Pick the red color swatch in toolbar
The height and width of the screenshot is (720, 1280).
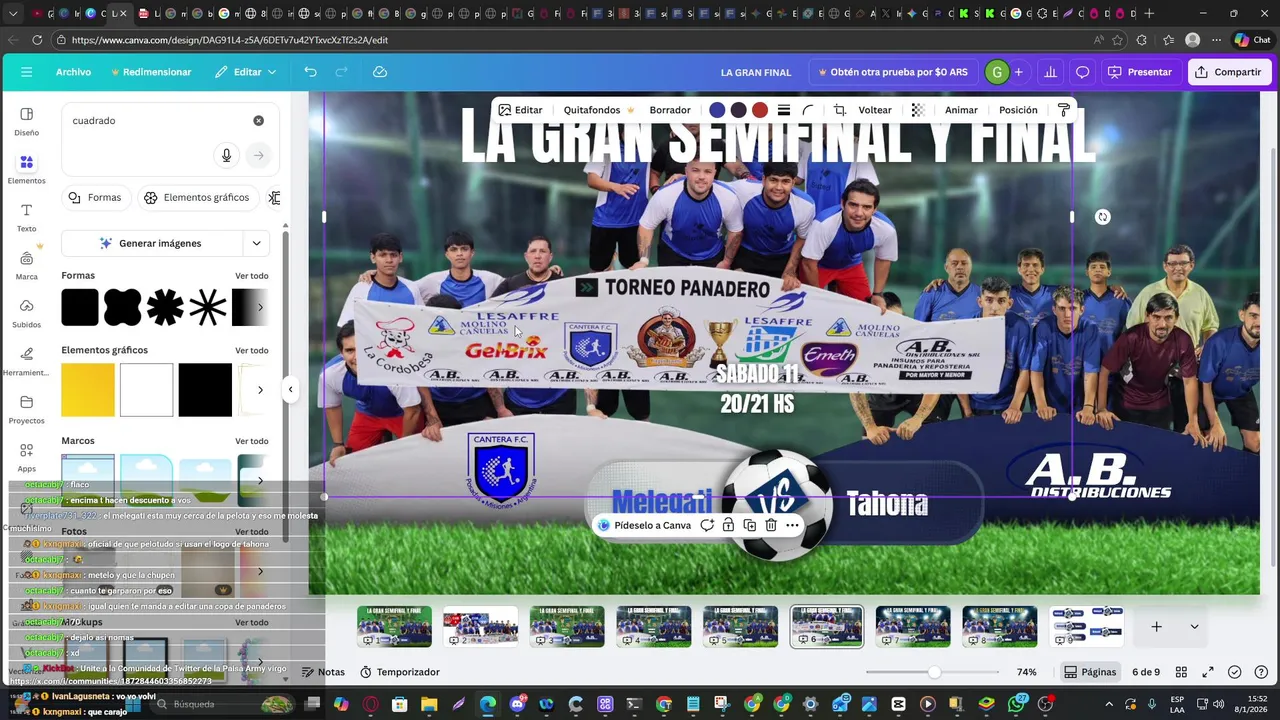(760, 110)
